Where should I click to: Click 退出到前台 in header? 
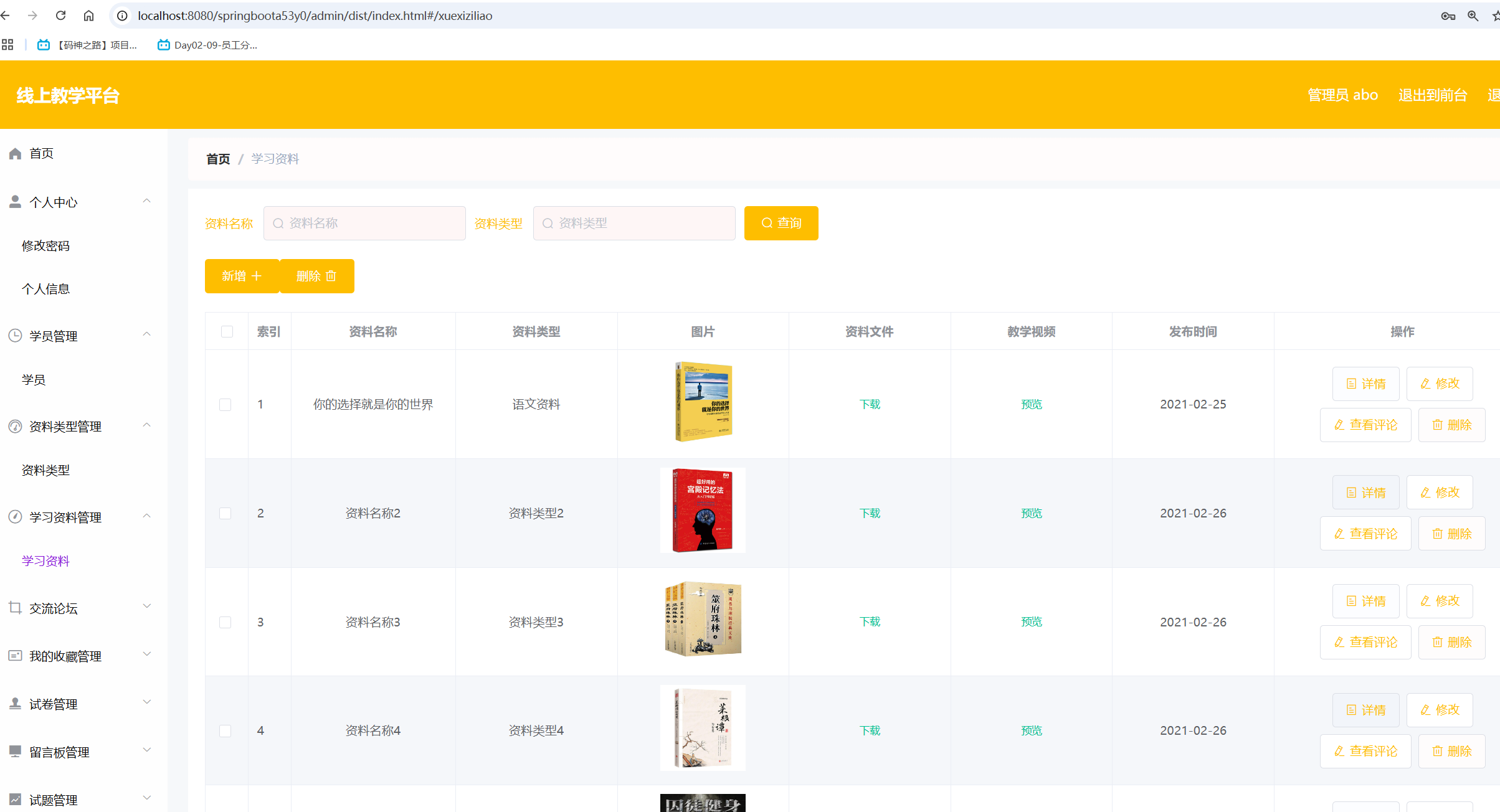click(1433, 95)
